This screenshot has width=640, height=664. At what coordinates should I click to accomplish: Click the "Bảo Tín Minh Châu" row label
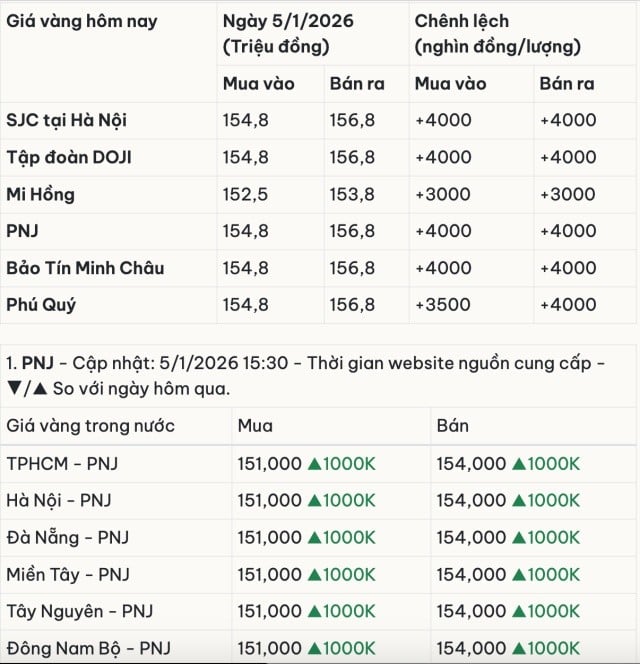pyautogui.click(x=85, y=268)
